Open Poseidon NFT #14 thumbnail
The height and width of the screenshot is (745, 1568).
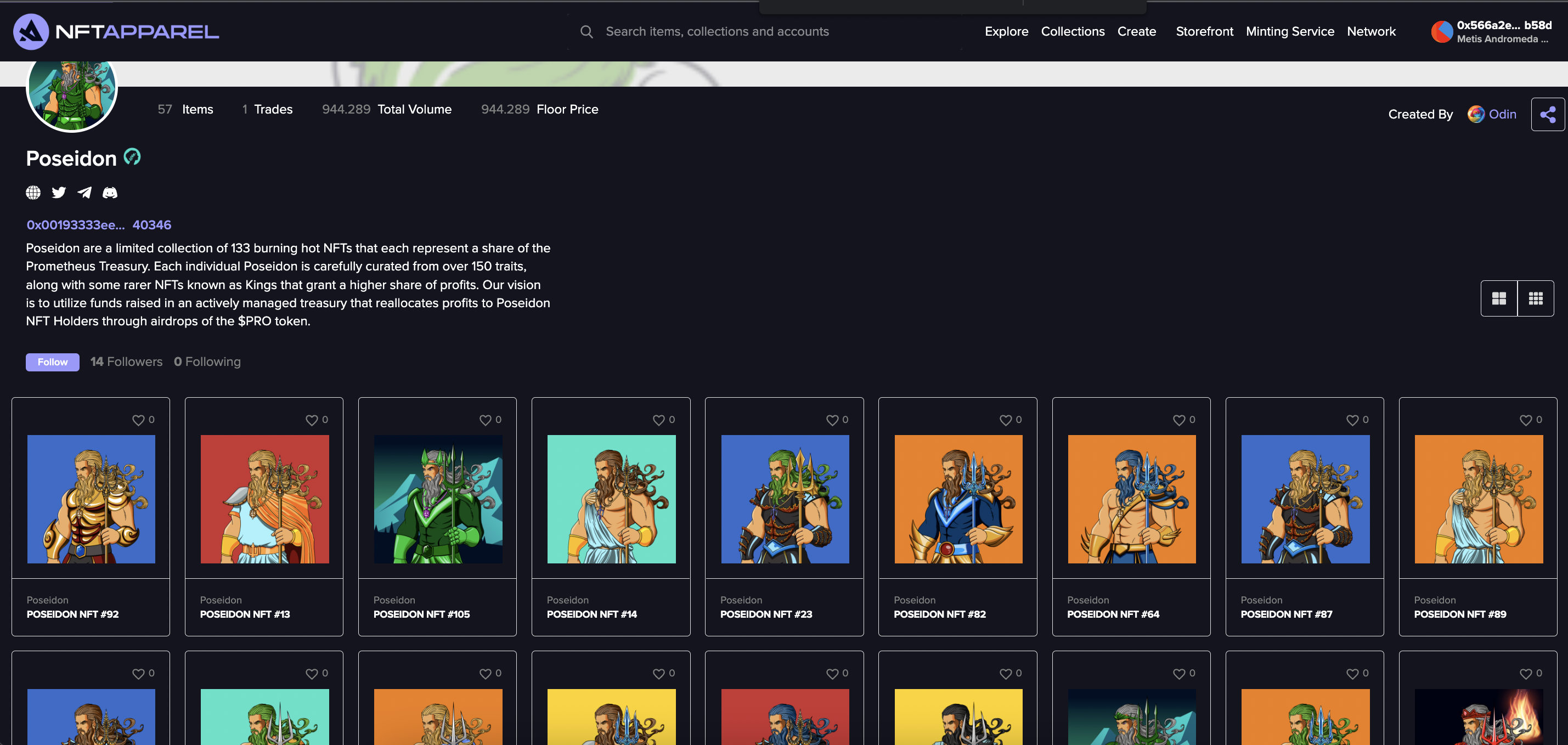(x=612, y=499)
